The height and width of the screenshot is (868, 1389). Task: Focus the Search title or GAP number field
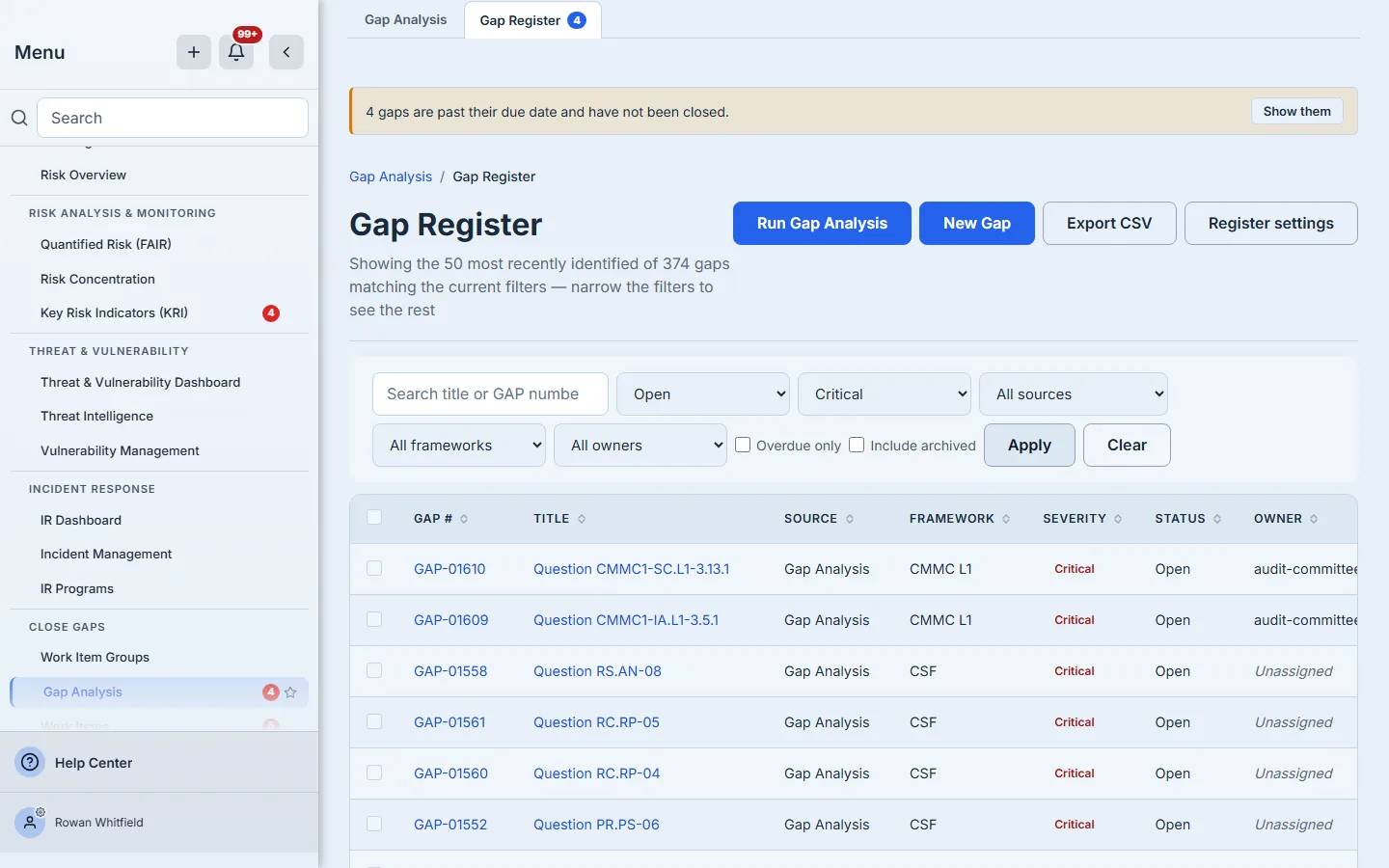(x=490, y=394)
